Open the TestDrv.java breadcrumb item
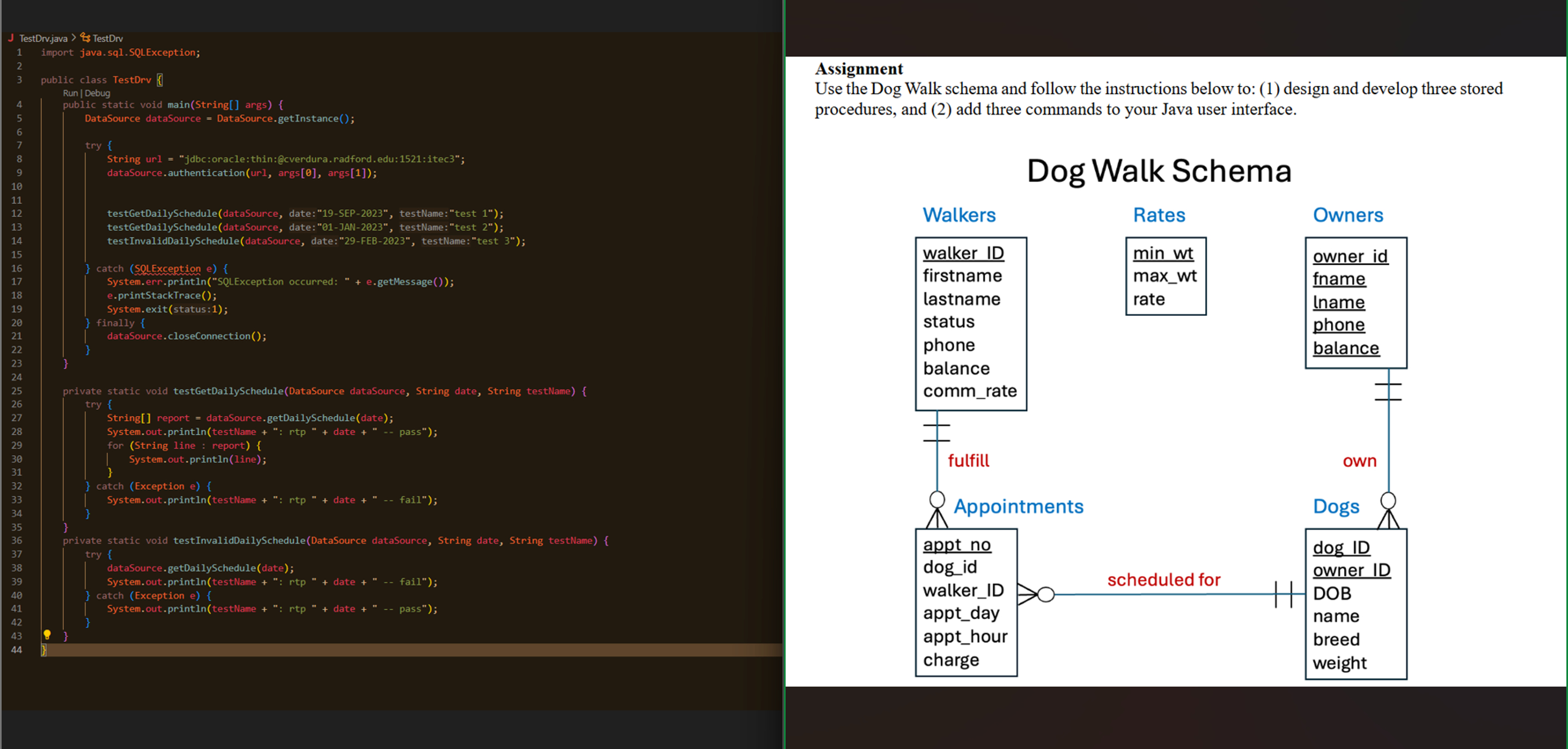The height and width of the screenshot is (749, 1568). pos(42,38)
